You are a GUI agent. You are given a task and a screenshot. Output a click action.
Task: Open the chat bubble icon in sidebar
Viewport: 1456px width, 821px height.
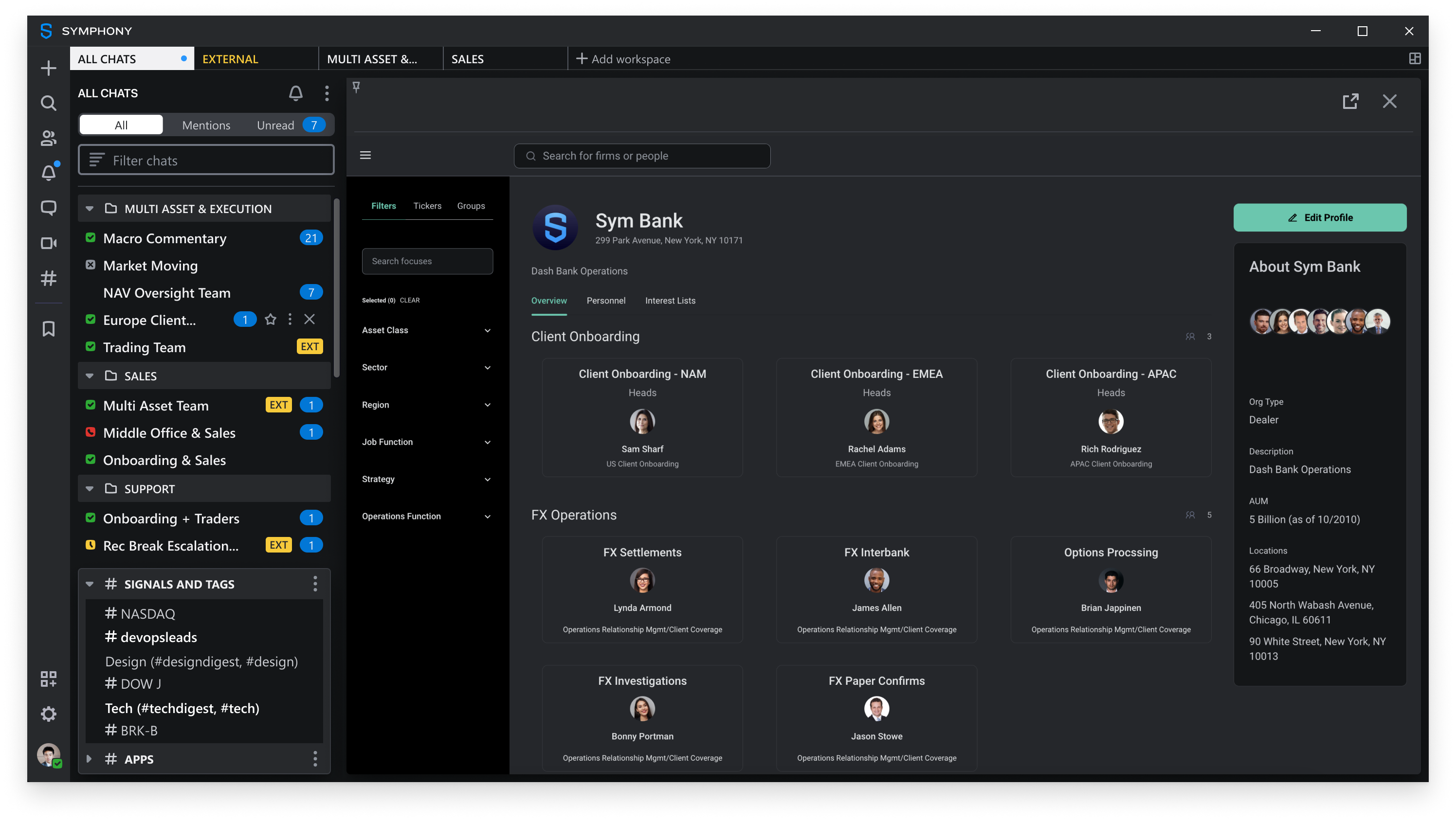49,208
